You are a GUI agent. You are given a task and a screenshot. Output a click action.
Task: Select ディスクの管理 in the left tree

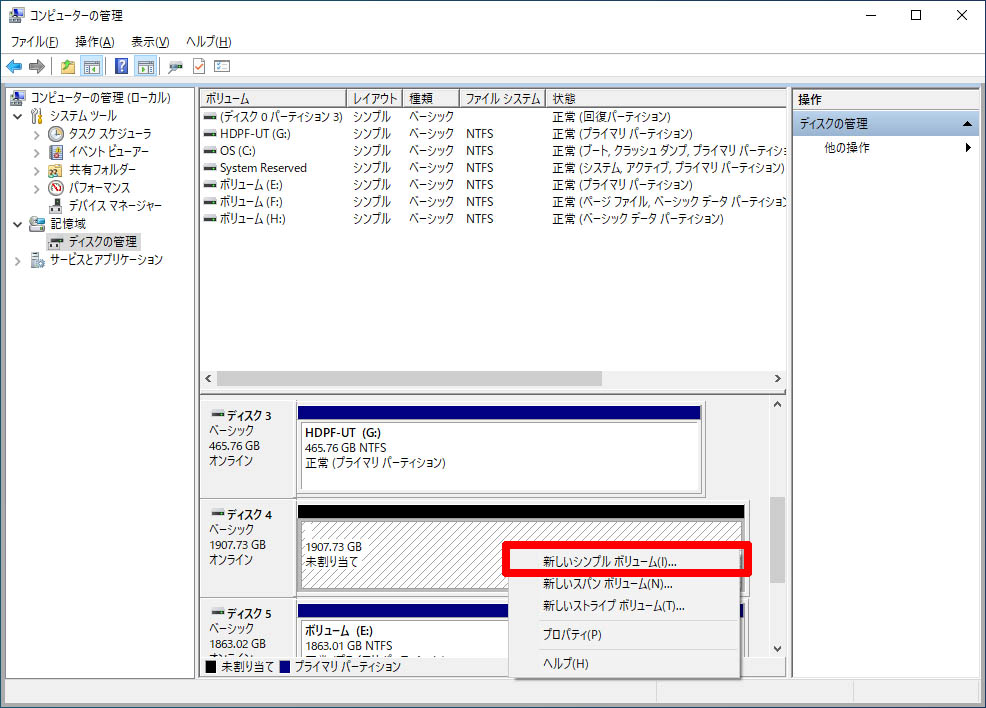coord(102,241)
